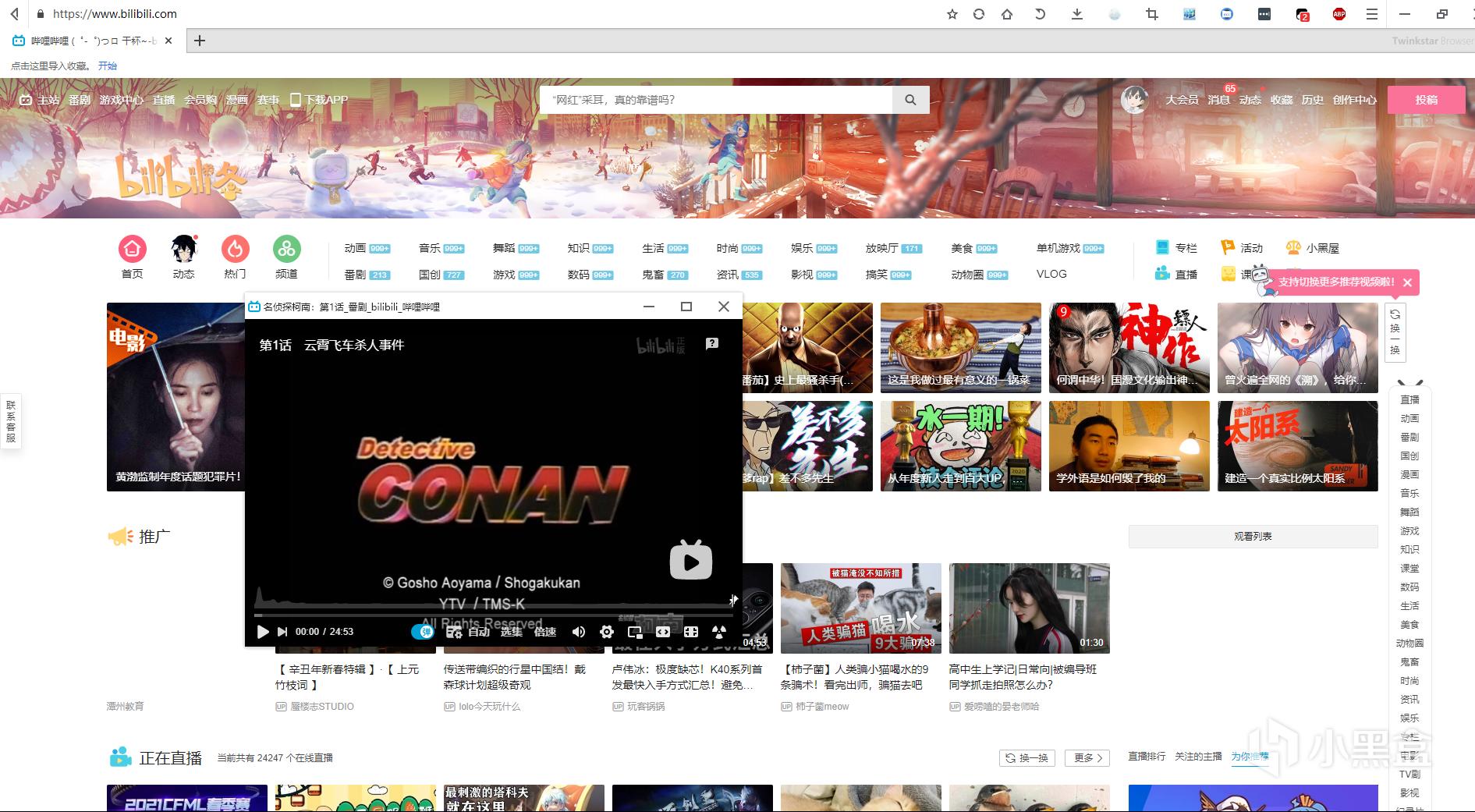Open the screenshot crop tool
Image resolution: width=1475 pixels, height=812 pixels.
pyautogui.click(x=1152, y=14)
